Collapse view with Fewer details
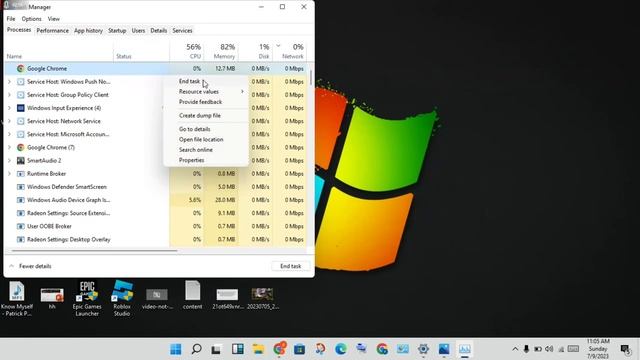This screenshot has width=640, height=360. point(30,266)
